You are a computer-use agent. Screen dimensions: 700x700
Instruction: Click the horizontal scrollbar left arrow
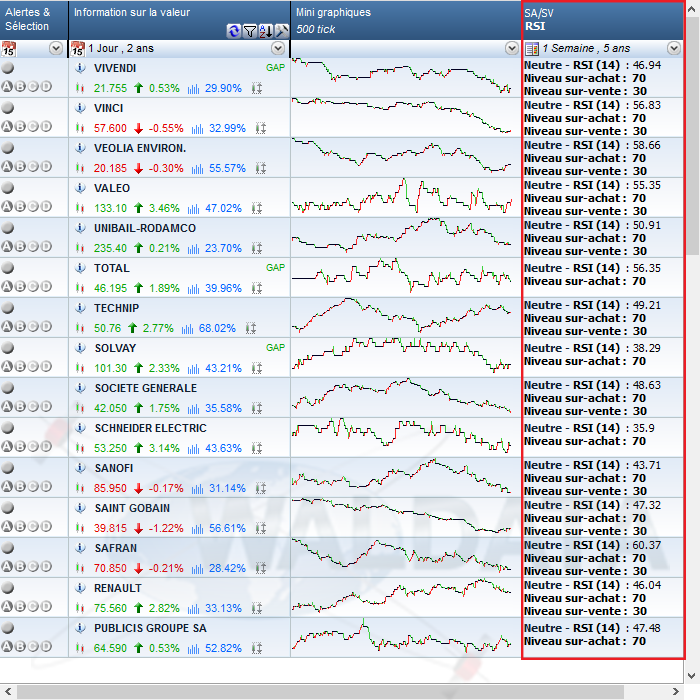coord(8,692)
